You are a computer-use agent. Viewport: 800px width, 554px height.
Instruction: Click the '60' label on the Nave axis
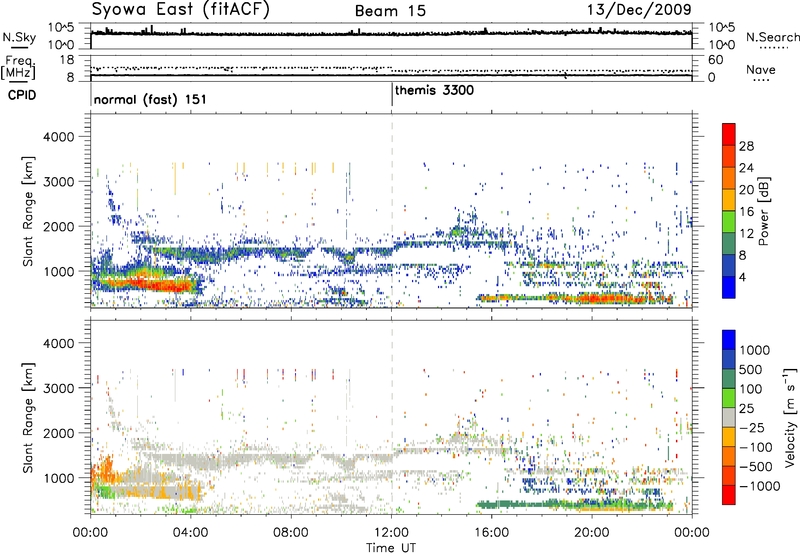pos(715,60)
